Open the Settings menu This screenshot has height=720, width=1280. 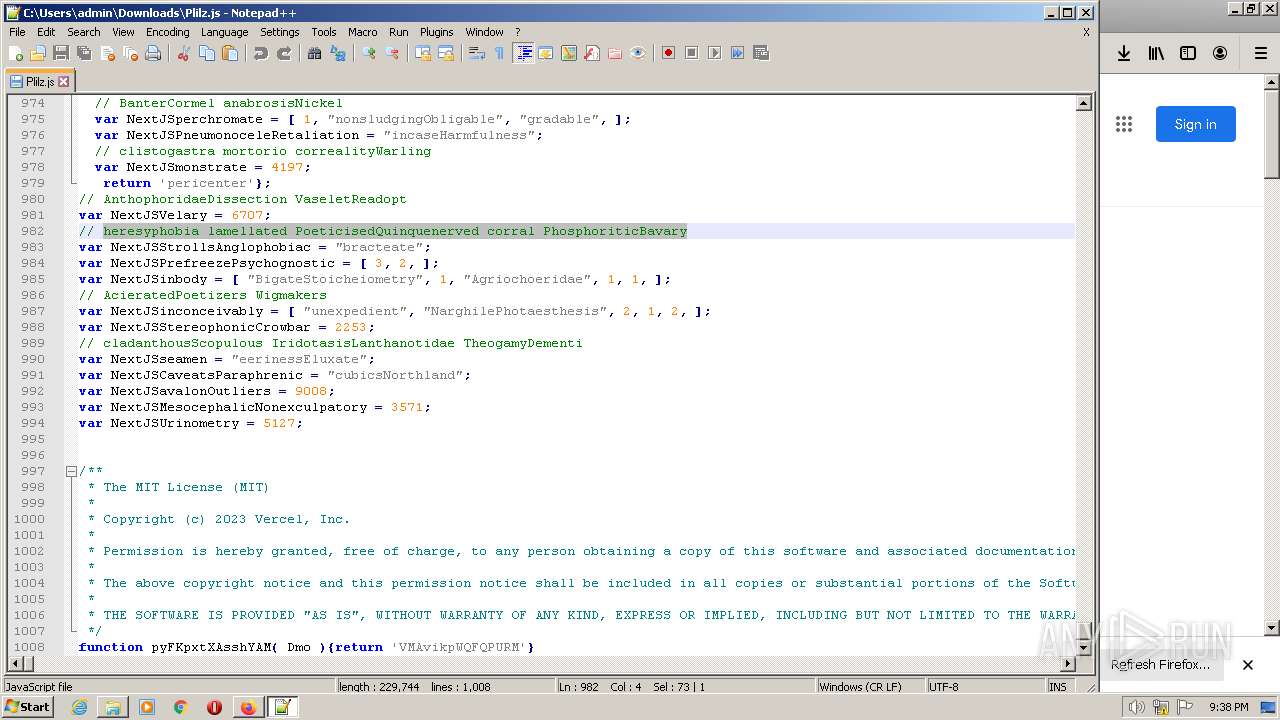point(280,32)
